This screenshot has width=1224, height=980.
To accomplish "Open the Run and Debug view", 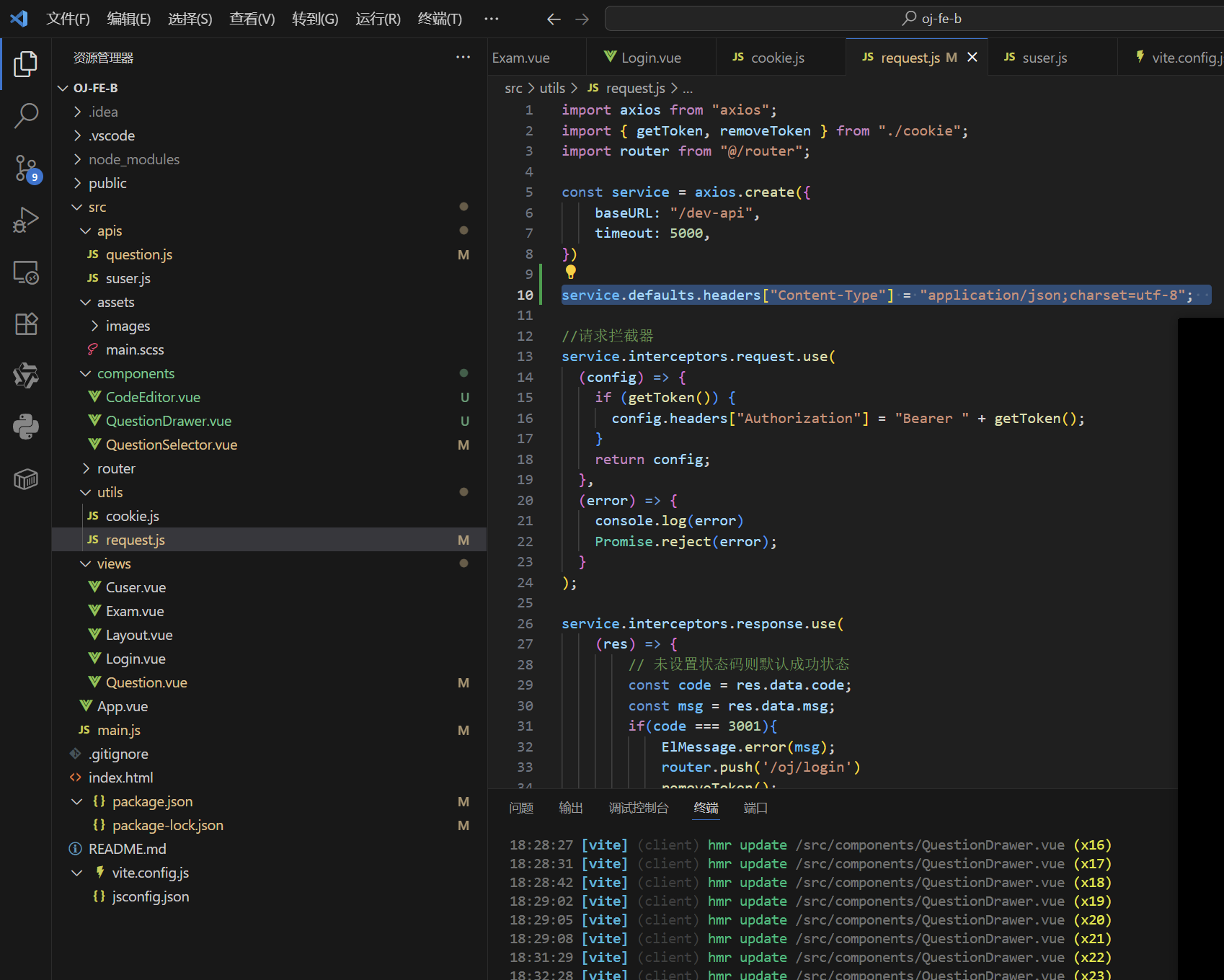I will (x=26, y=220).
